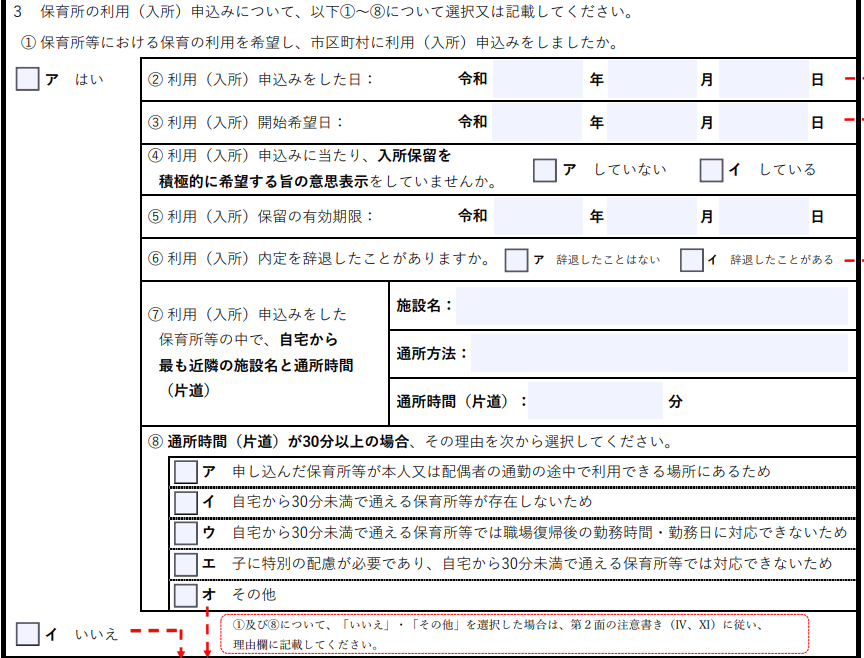Click the year field for ② 申込みをした日

coord(537,79)
